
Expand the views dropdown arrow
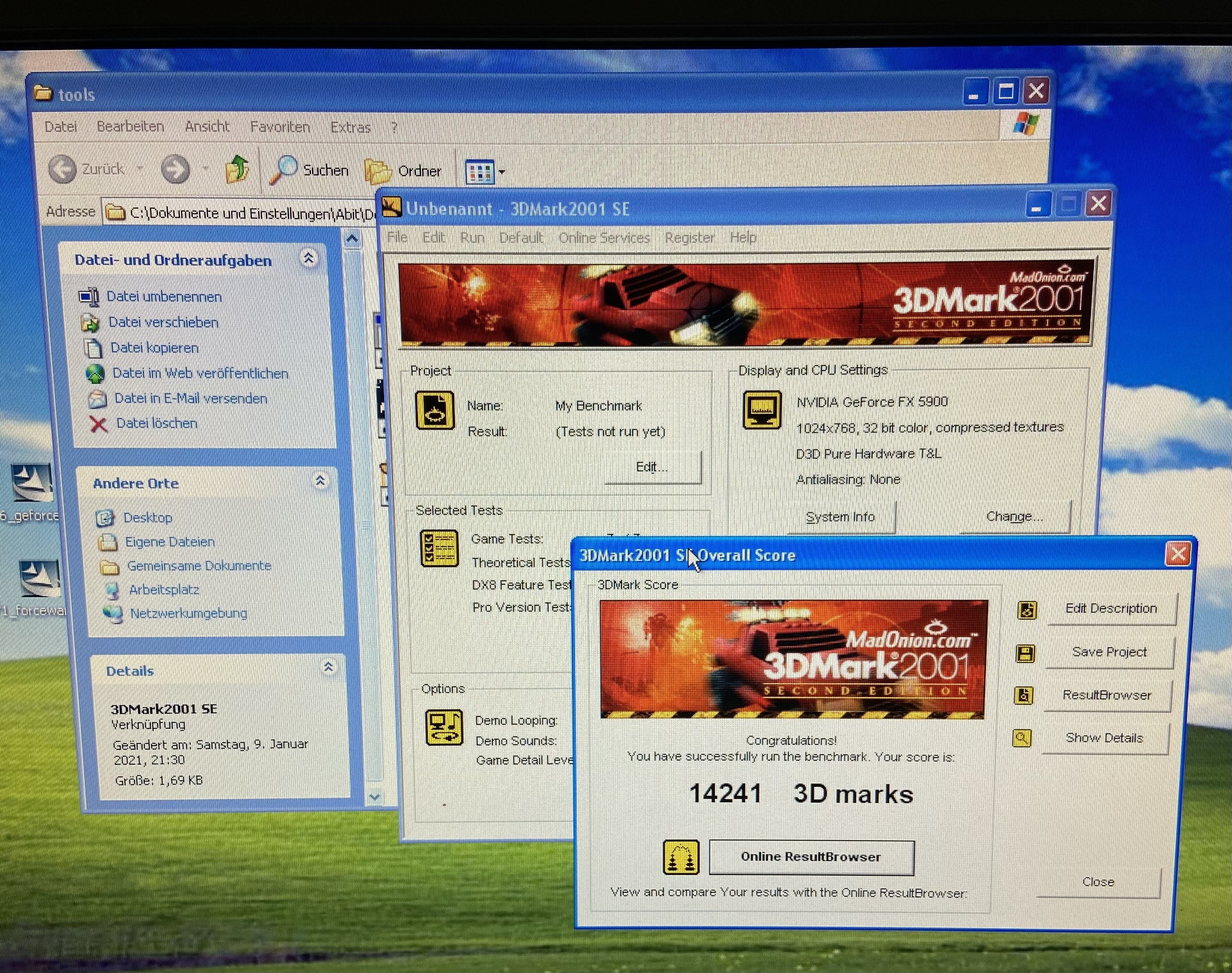(x=502, y=171)
